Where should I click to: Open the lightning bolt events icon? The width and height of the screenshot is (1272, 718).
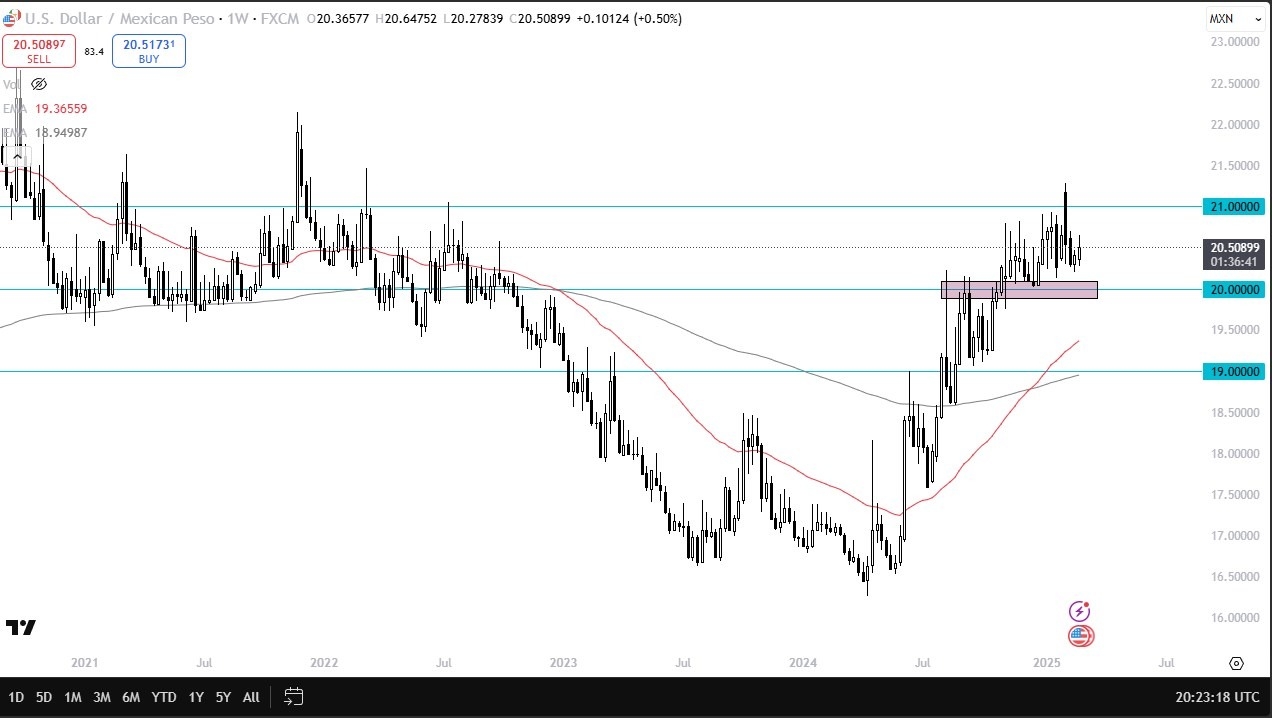click(1080, 610)
